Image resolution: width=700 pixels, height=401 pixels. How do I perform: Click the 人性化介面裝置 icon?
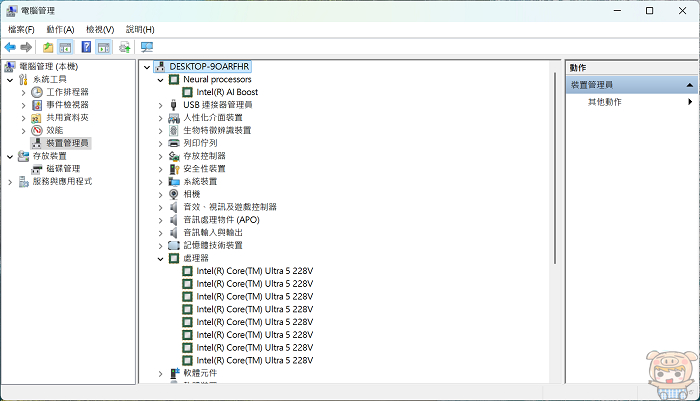click(x=174, y=118)
